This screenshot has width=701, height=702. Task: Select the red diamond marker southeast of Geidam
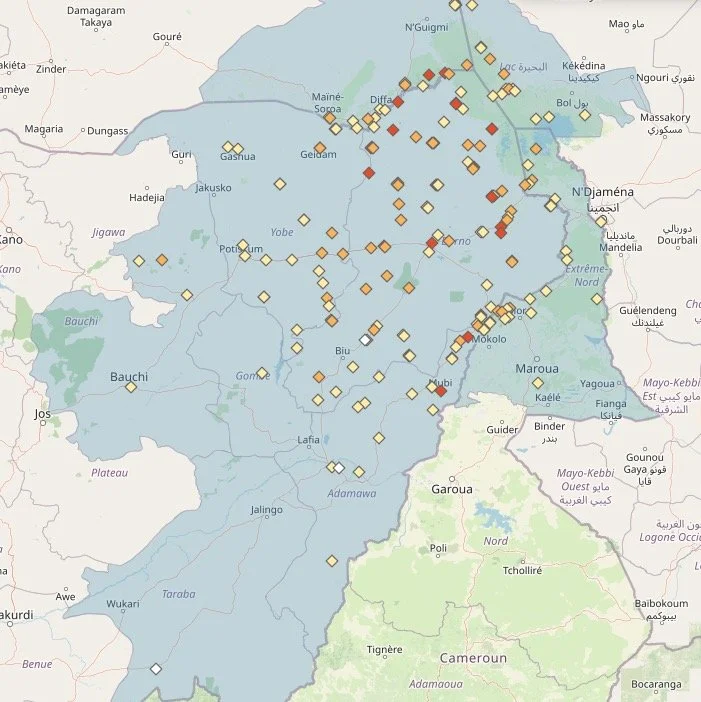point(368,173)
